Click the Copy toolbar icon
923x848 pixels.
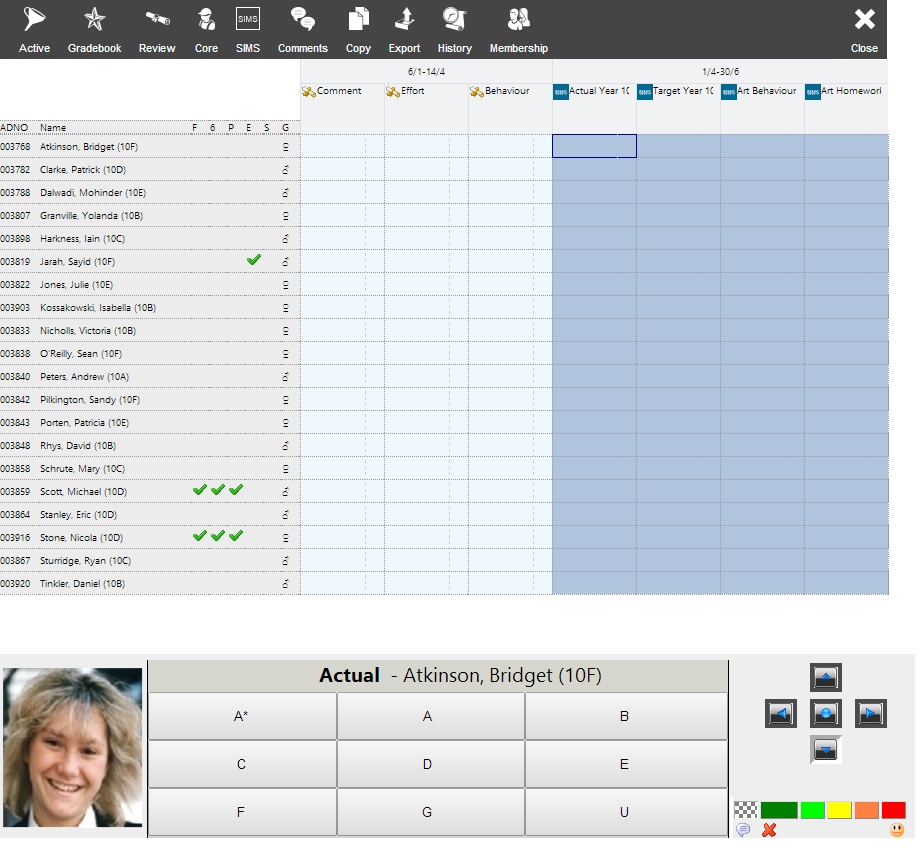coord(358,31)
